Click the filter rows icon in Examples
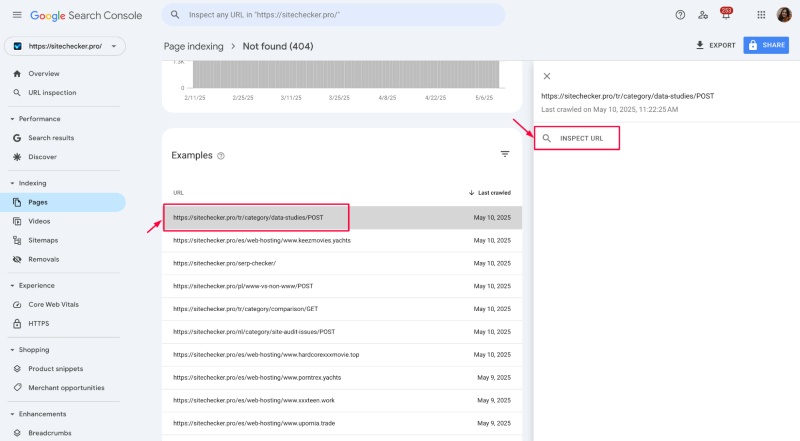This screenshot has height=441, width=800. 505,154
